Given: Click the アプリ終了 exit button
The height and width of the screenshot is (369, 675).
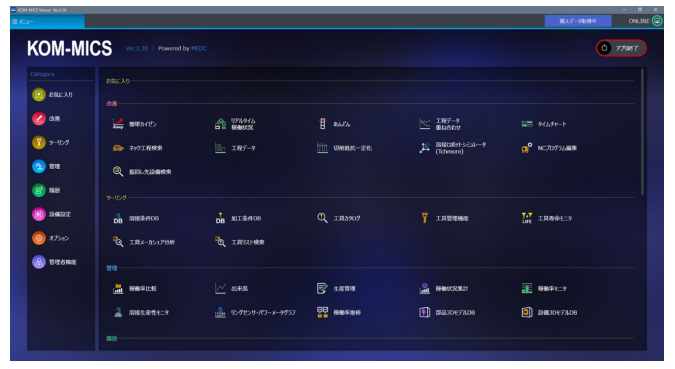Looking at the screenshot, I should pyautogui.click(x=621, y=48).
